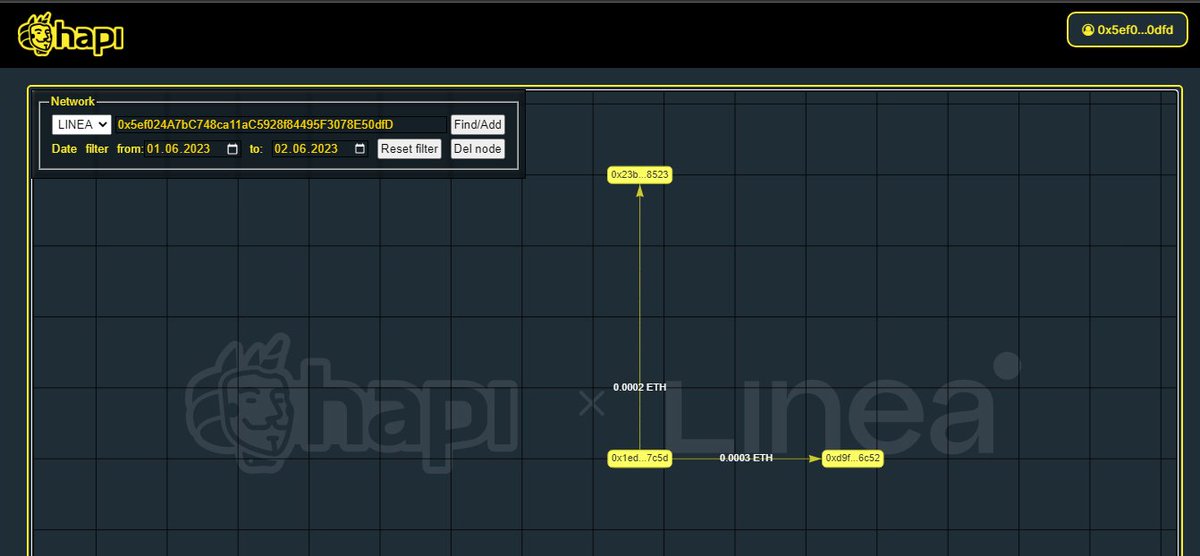1200x556 pixels.
Task: Open the calendar picker for the from date
Action: (233, 149)
